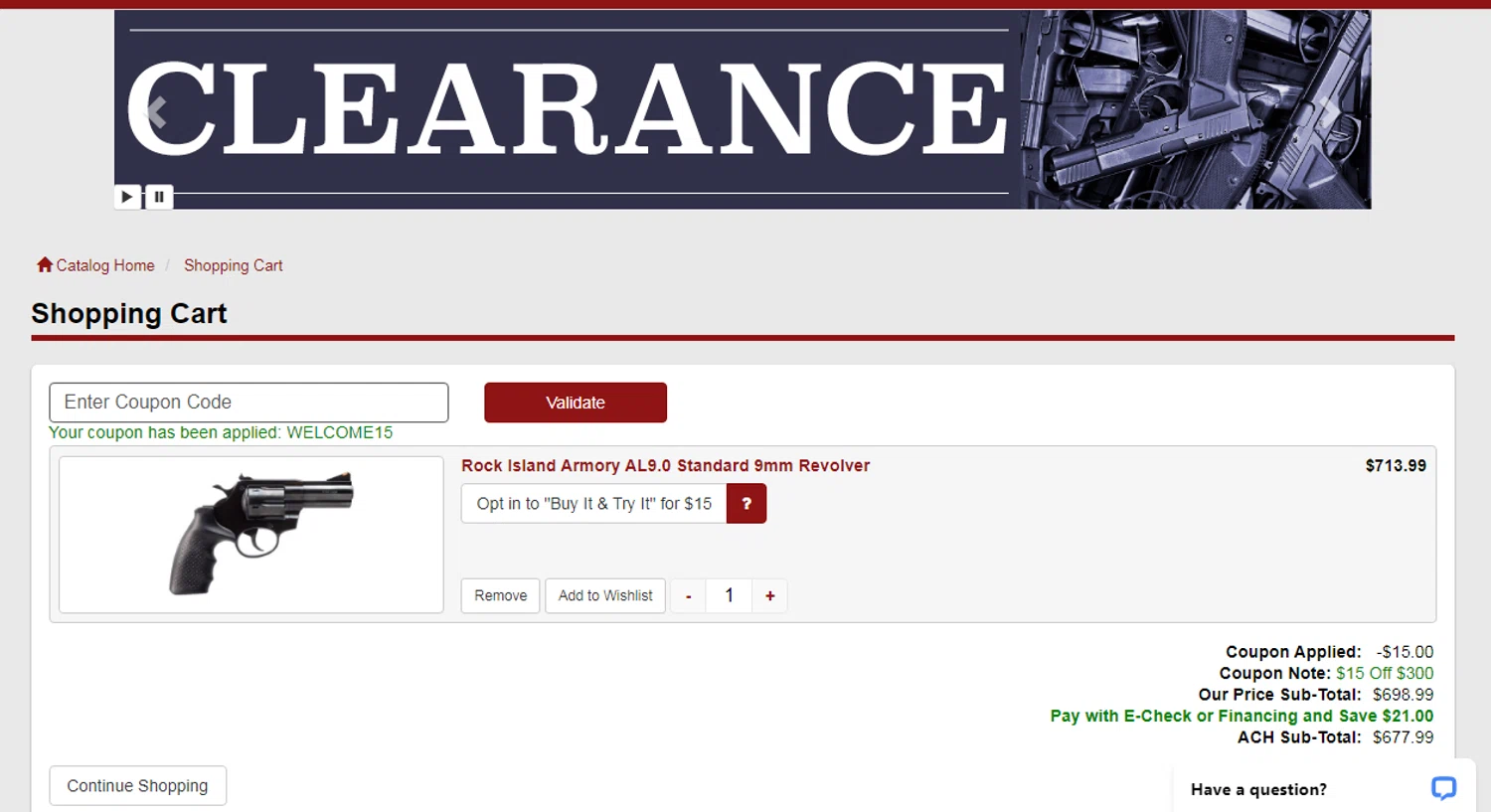This screenshot has width=1491, height=812.
Task: Play the banner slideshow
Action: click(127, 197)
